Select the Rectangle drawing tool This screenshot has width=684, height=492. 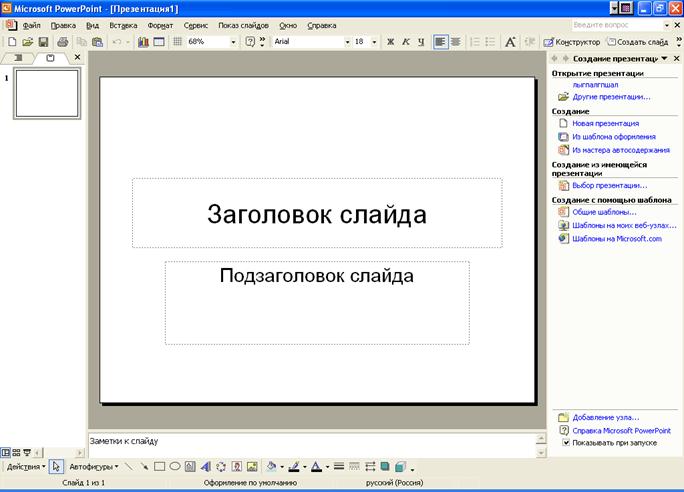click(160, 466)
